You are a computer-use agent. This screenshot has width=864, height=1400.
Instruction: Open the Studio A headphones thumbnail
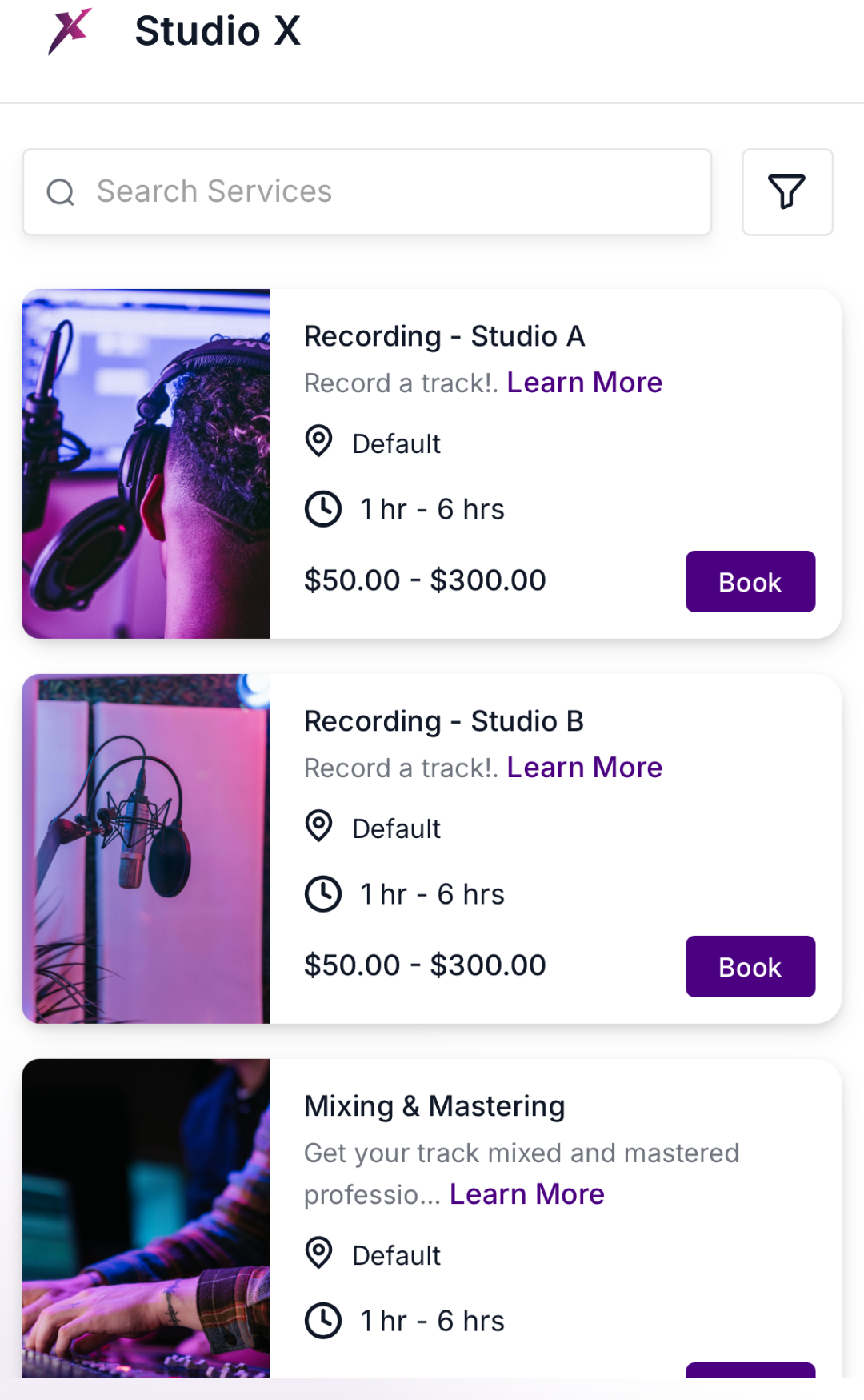point(146,464)
